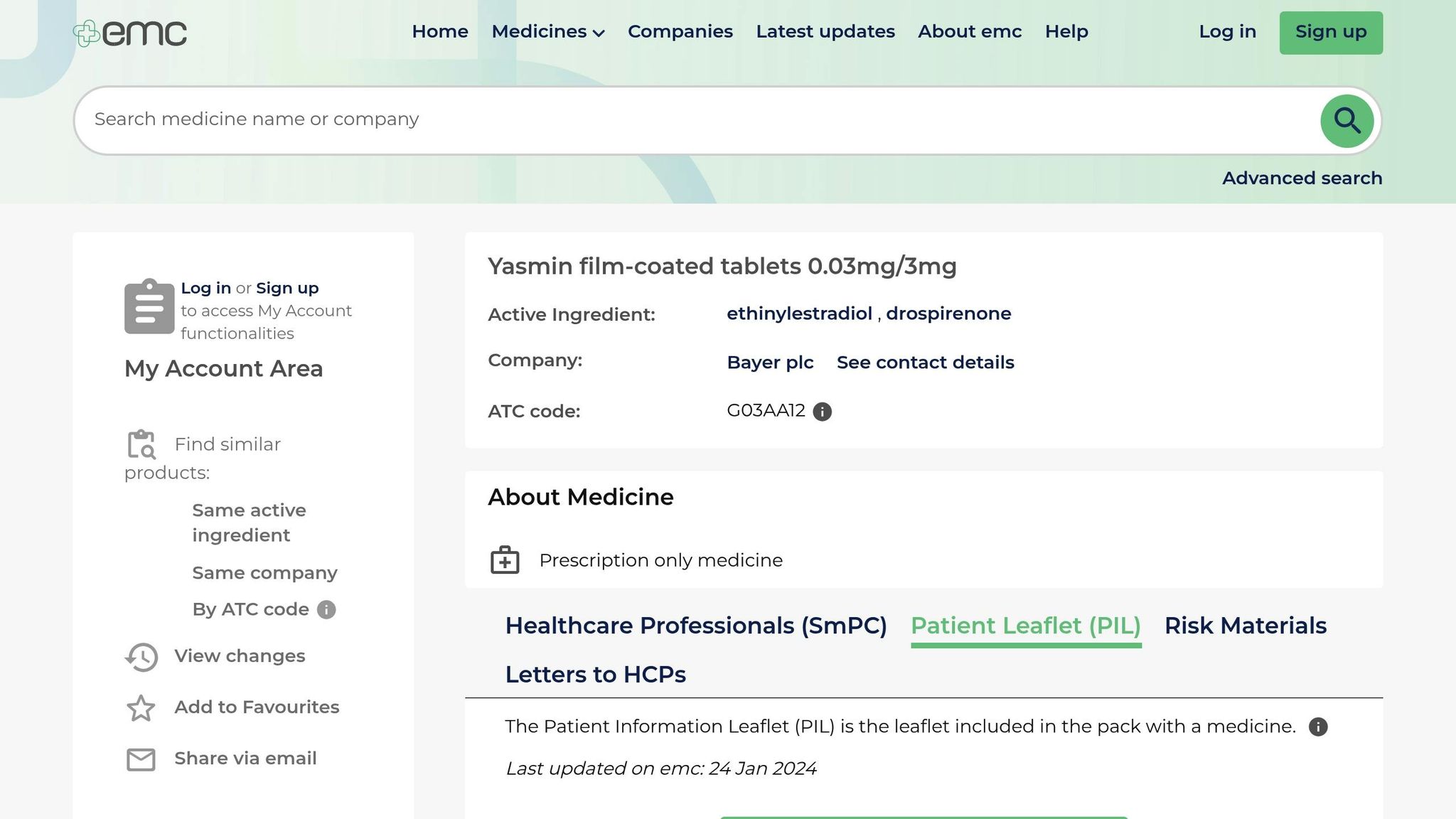Open the Healthcare Professionals (SmPC) tab
The width and height of the screenshot is (1456, 819).
[x=696, y=626]
